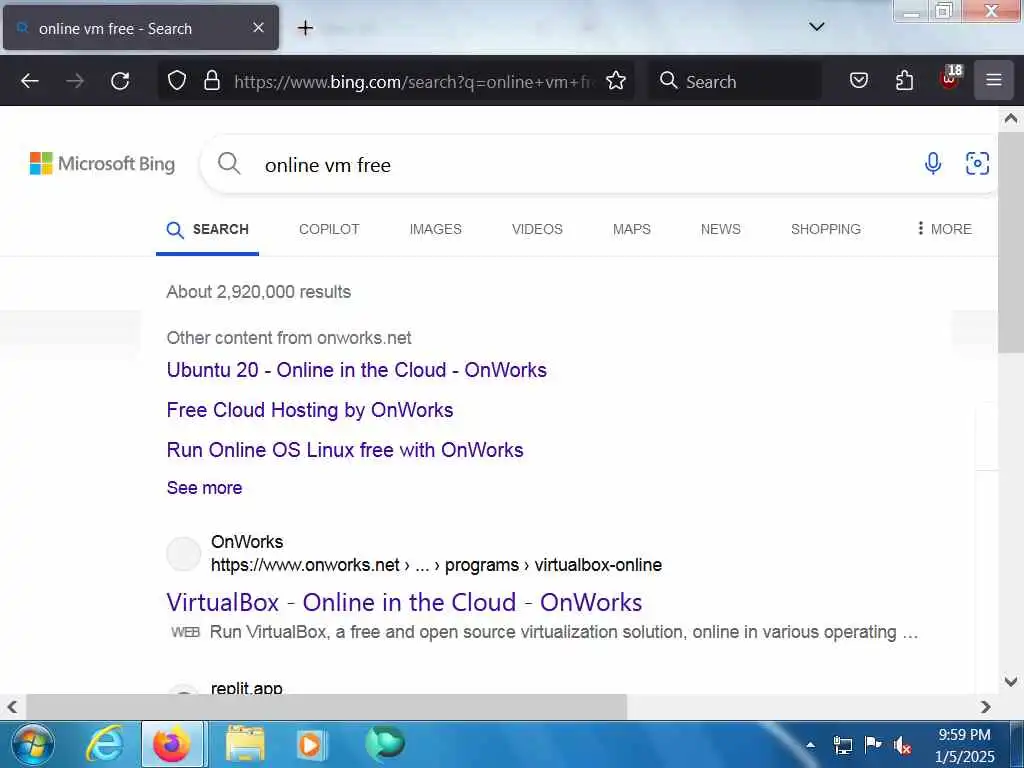Show site security info via the padlock icon

(212, 81)
